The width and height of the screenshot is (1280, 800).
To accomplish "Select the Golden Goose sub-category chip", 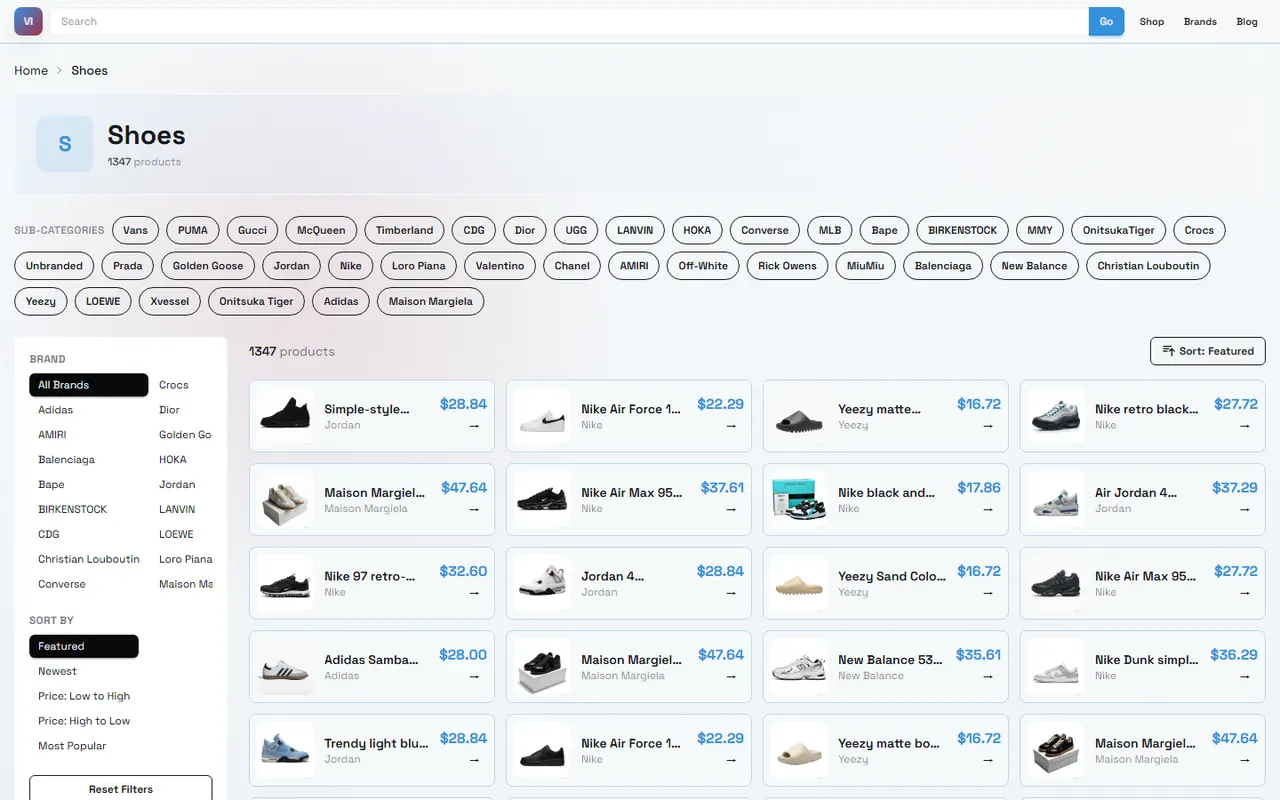I will coord(208,266).
